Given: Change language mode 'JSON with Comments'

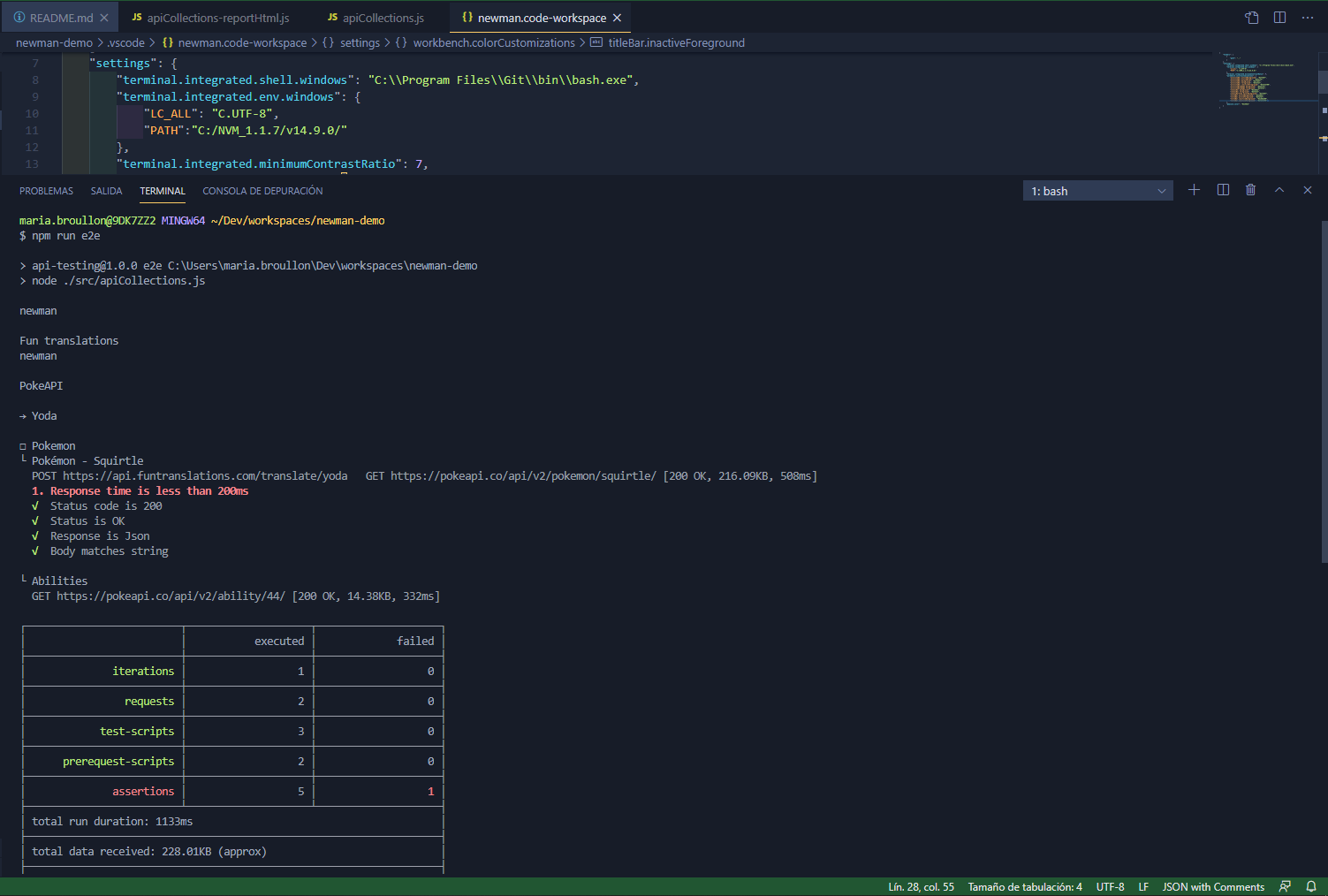Looking at the screenshot, I should tap(1212, 886).
